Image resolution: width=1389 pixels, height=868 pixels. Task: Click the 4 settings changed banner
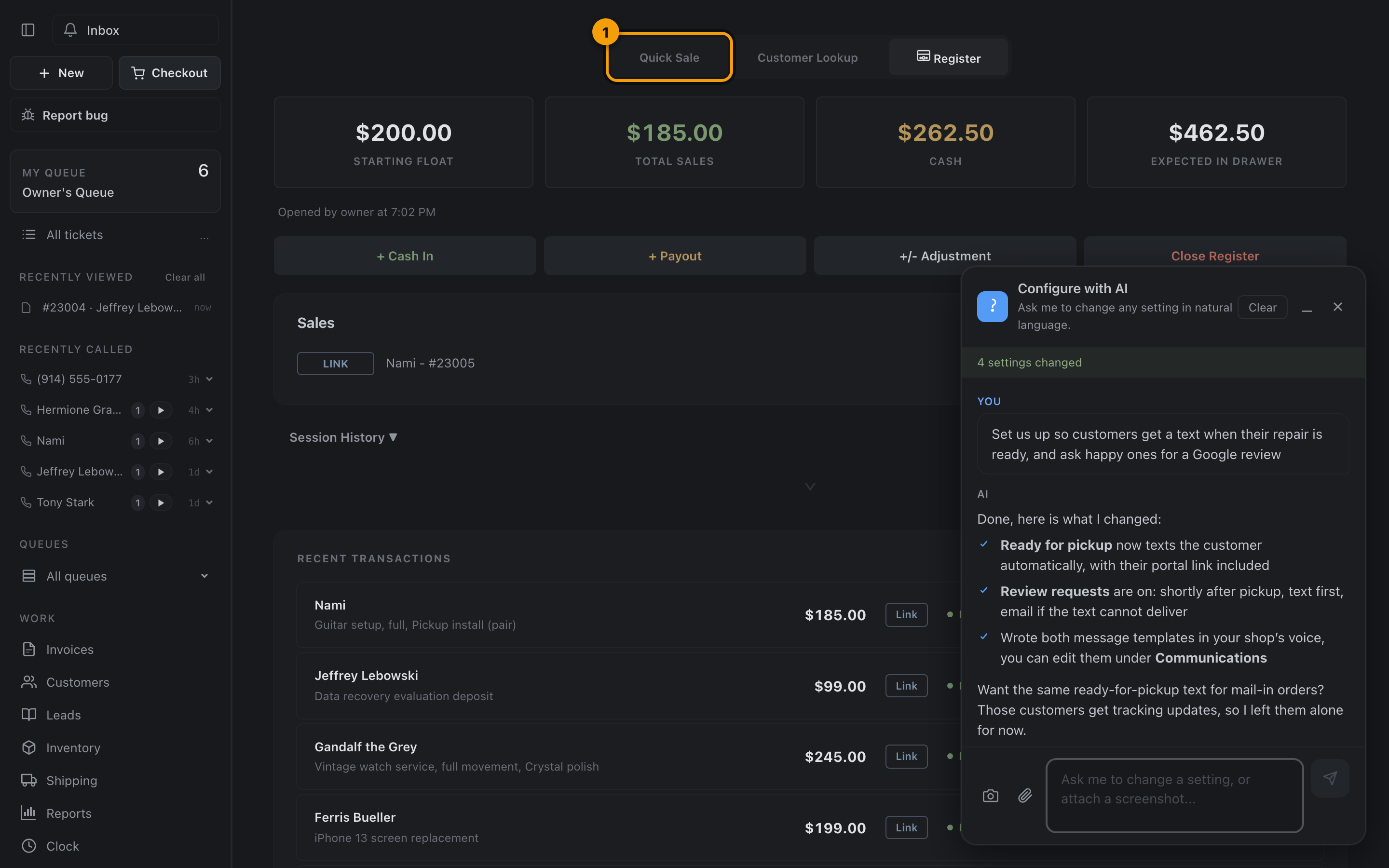[1163, 362]
